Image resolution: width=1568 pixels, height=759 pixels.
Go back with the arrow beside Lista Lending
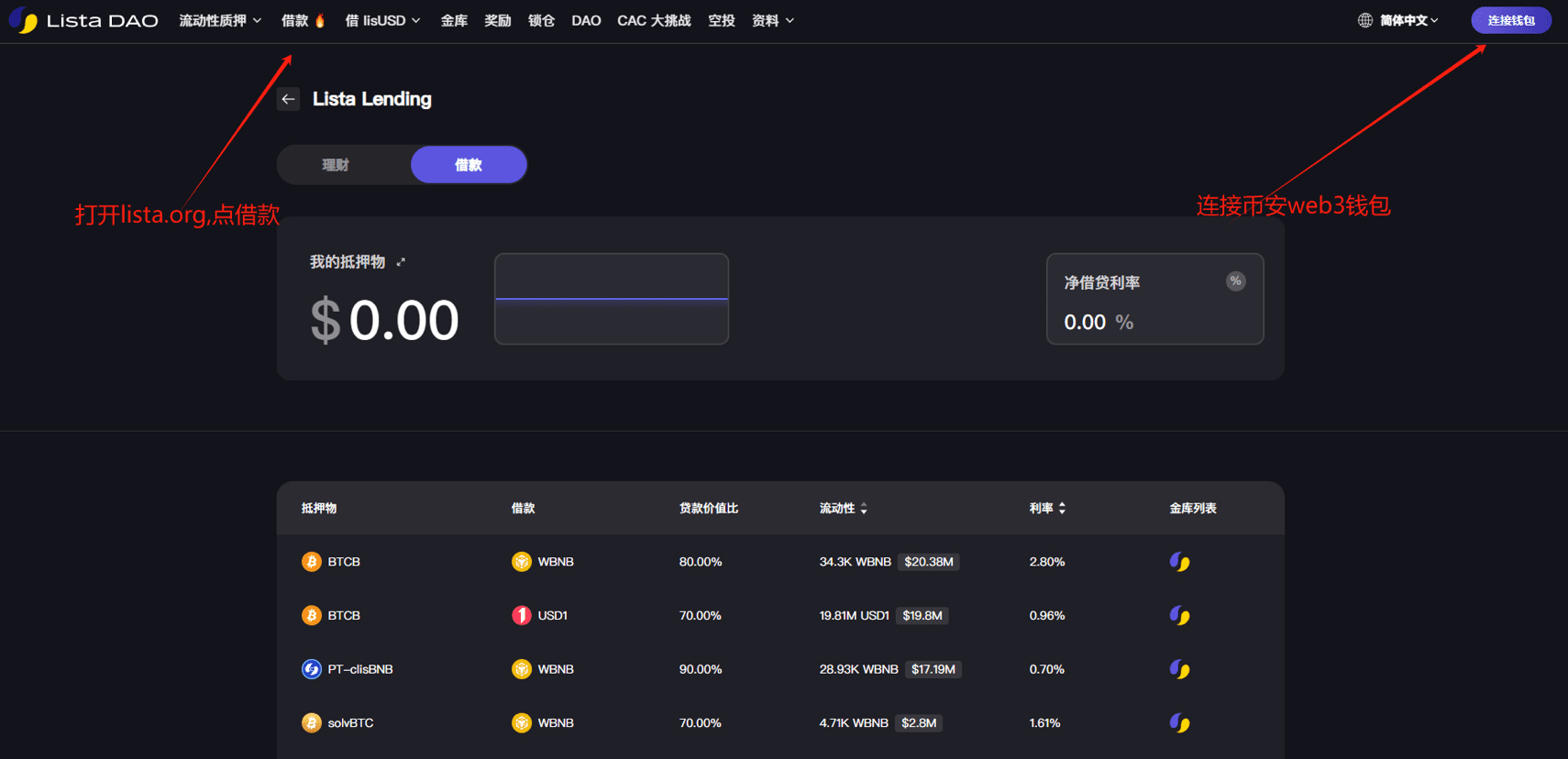click(x=289, y=99)
